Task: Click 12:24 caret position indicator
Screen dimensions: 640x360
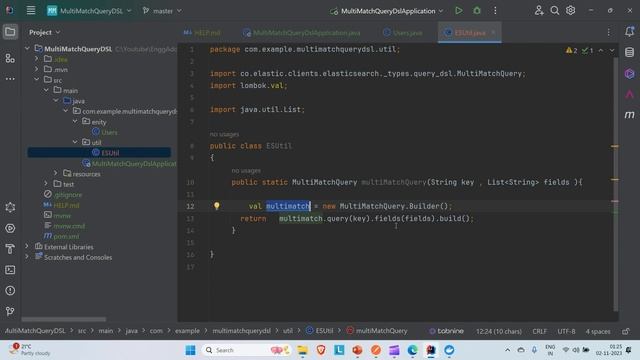Action: pos(499,331)
